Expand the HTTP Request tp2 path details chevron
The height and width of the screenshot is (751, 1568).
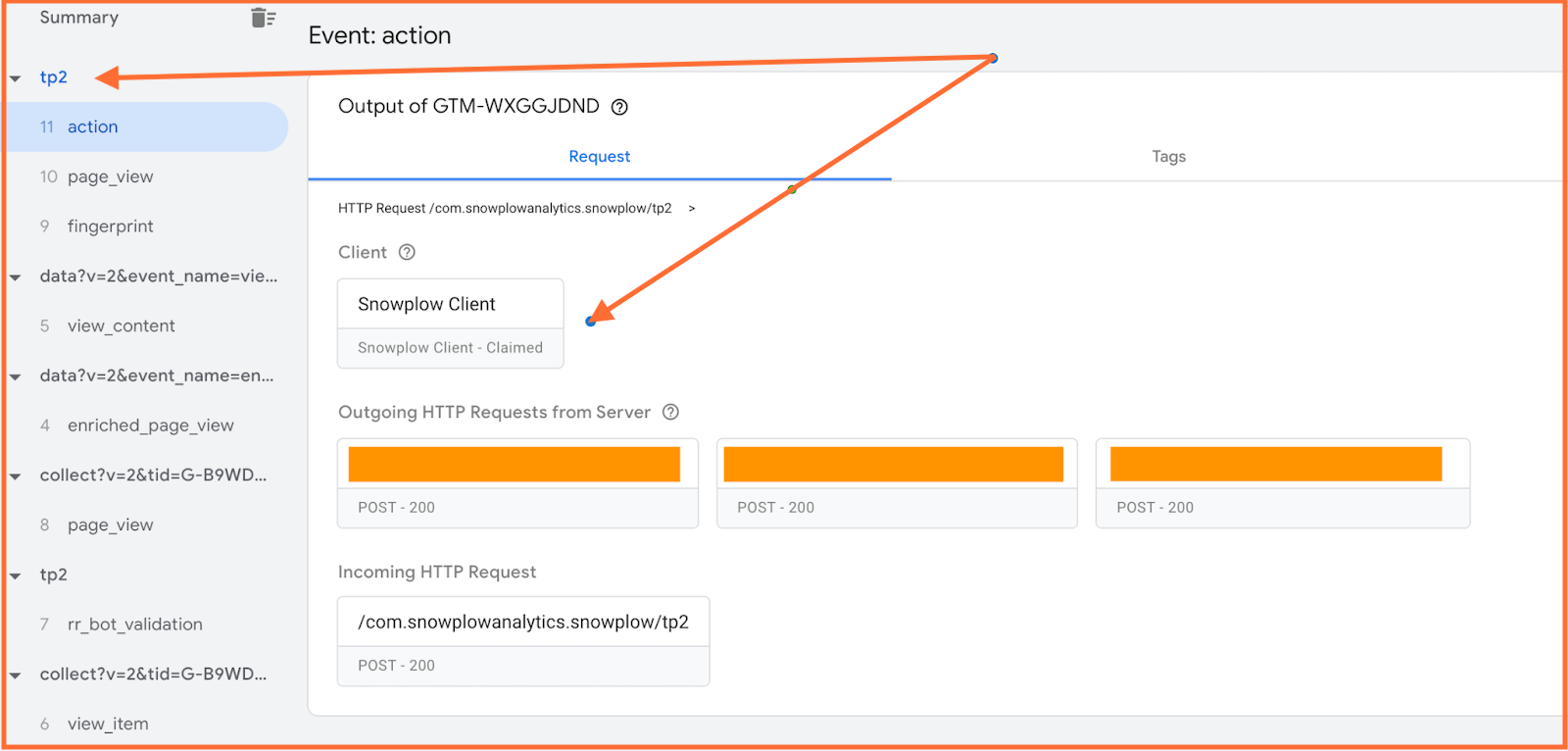click(693, 208)
